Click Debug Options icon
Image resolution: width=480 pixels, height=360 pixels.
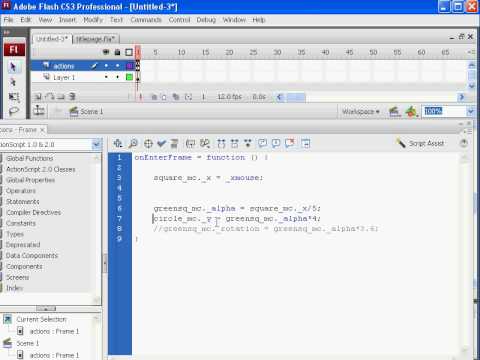click(205, 143)
